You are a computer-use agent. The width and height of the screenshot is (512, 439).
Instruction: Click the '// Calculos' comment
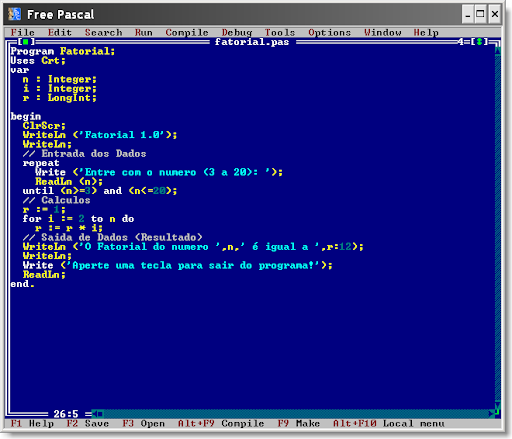56,200
